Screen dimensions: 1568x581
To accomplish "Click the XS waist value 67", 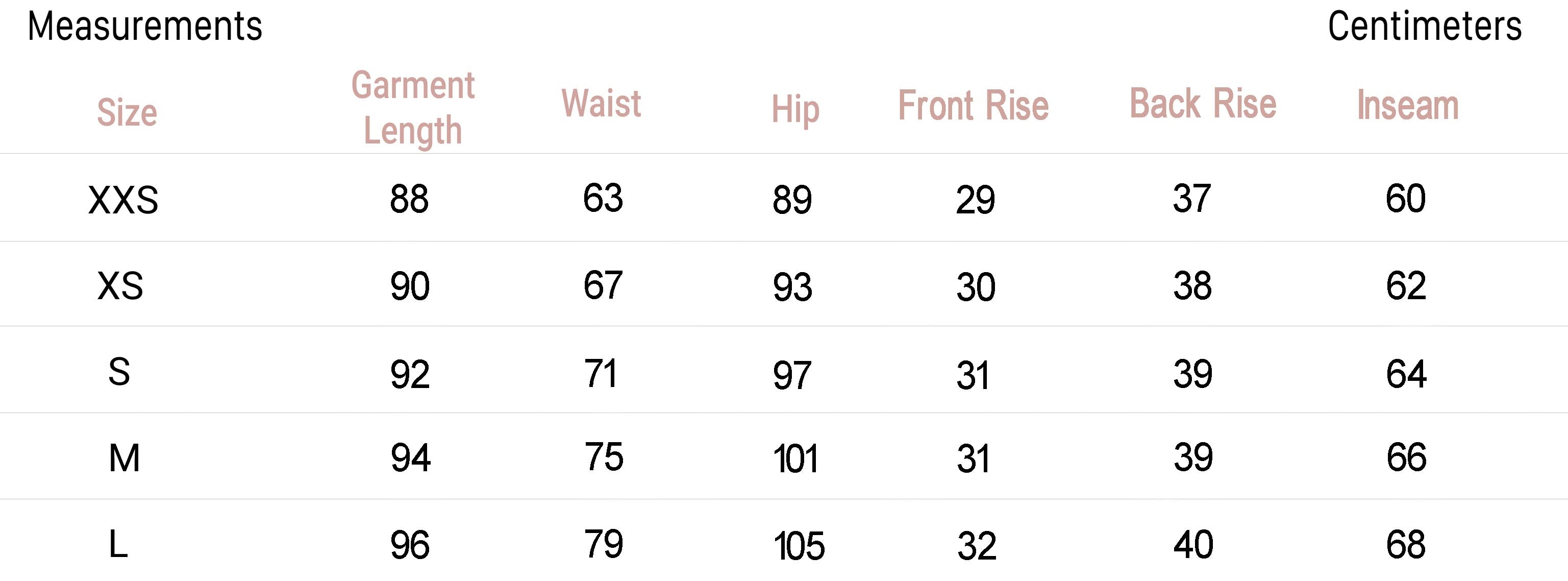I will [x=603, y=285].
